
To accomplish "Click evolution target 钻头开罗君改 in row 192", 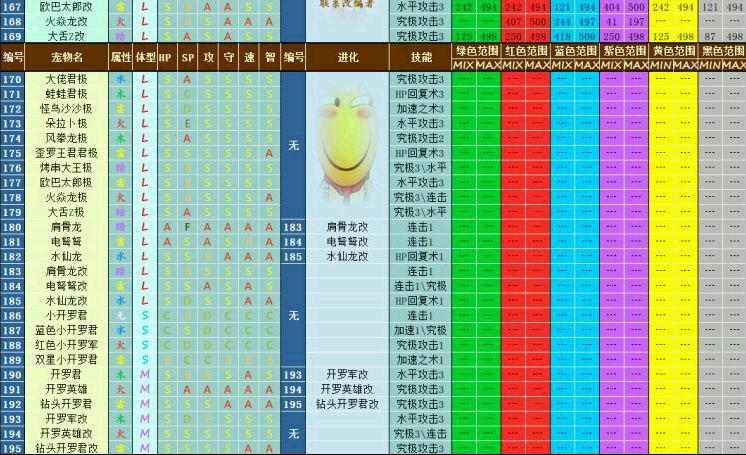I will (348, 404).
